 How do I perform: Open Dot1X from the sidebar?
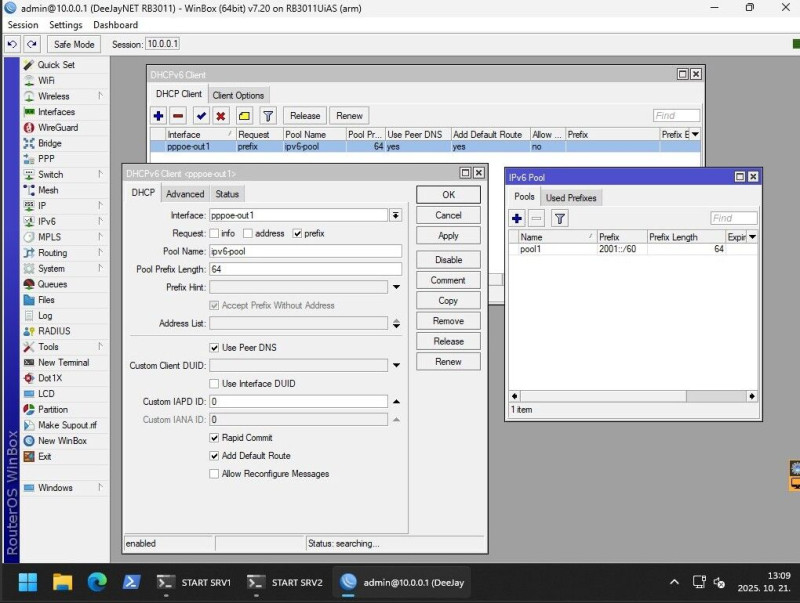coord(50,378)
